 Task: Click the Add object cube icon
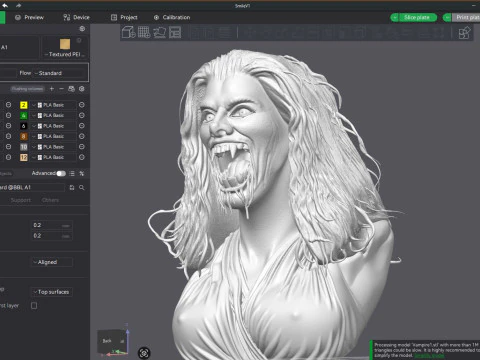coord(128,32)
